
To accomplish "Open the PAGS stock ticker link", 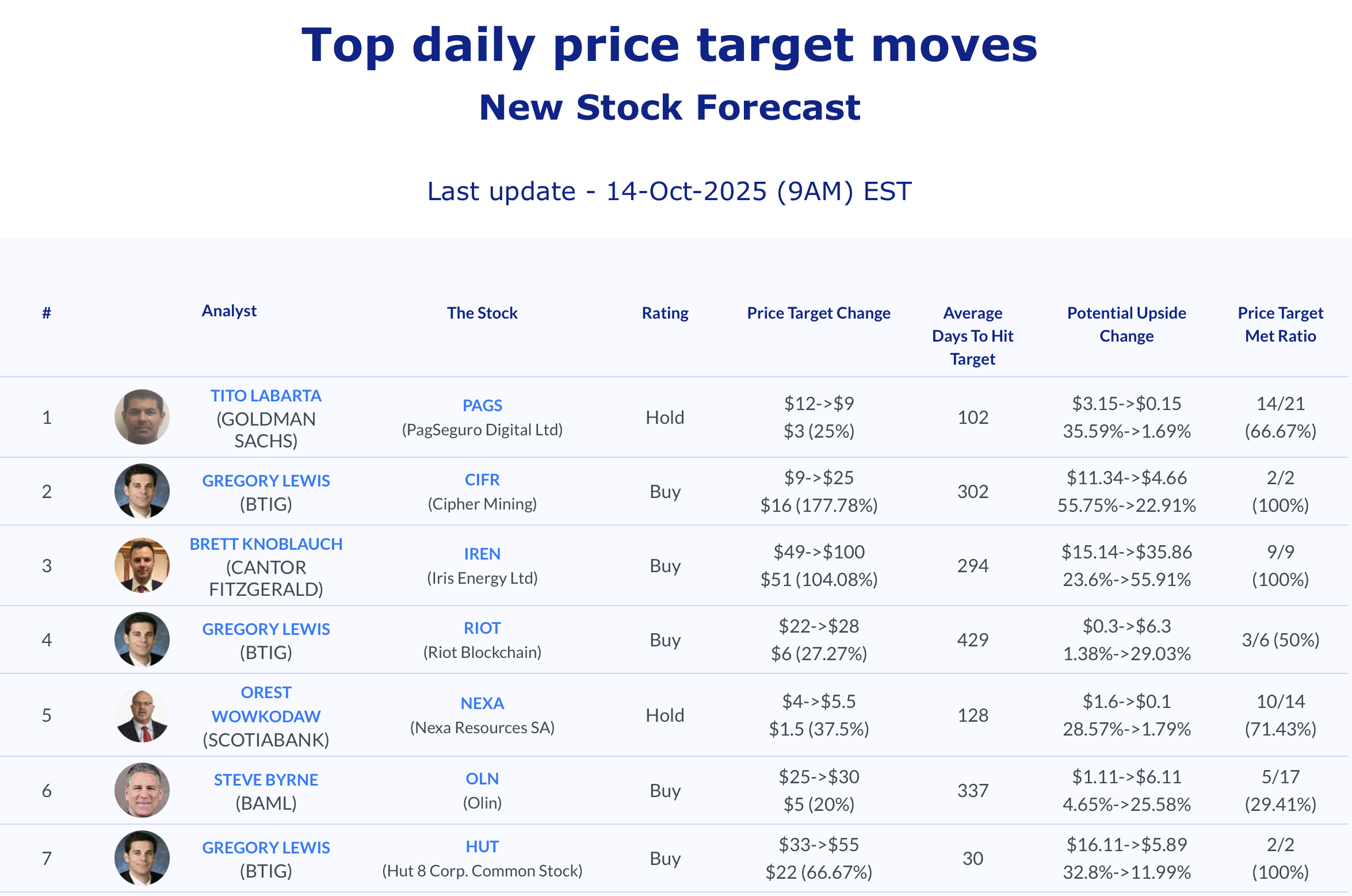I will point(482,405).
